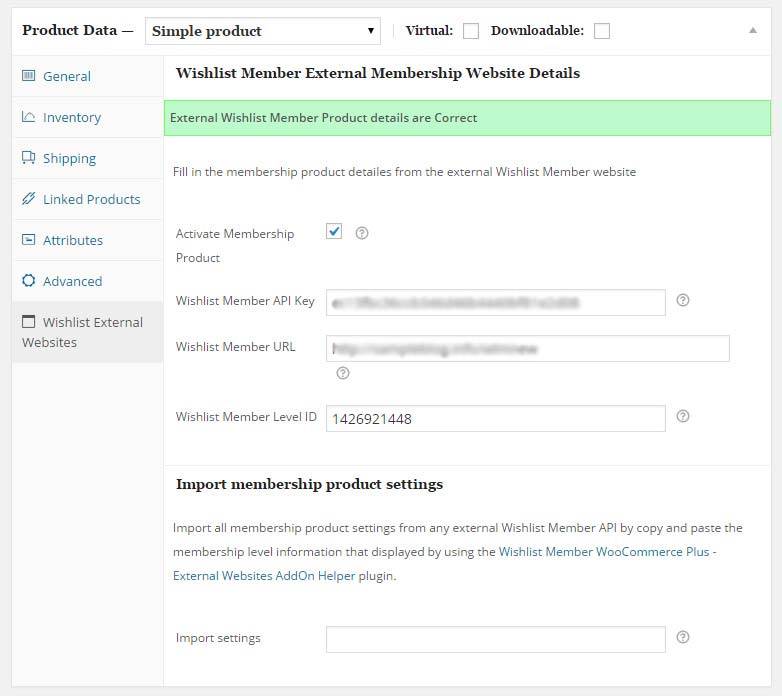
Task: Open the Simple product type dropdown
Action: pos(263,31)
